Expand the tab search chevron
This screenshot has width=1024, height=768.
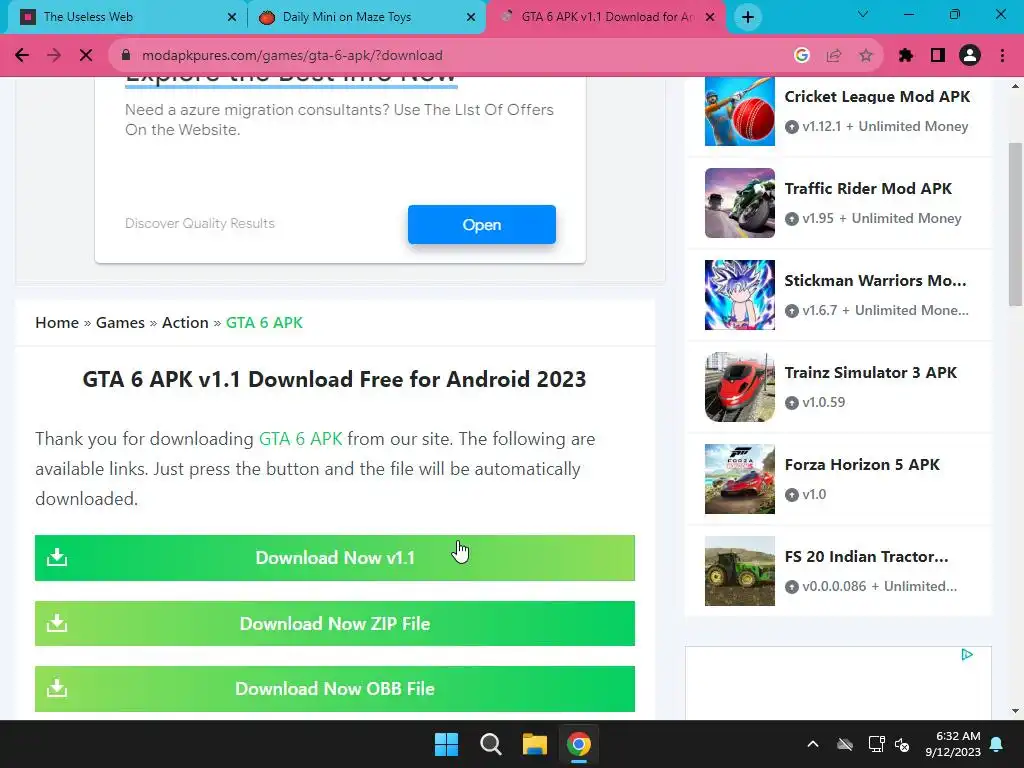point(863,14)
